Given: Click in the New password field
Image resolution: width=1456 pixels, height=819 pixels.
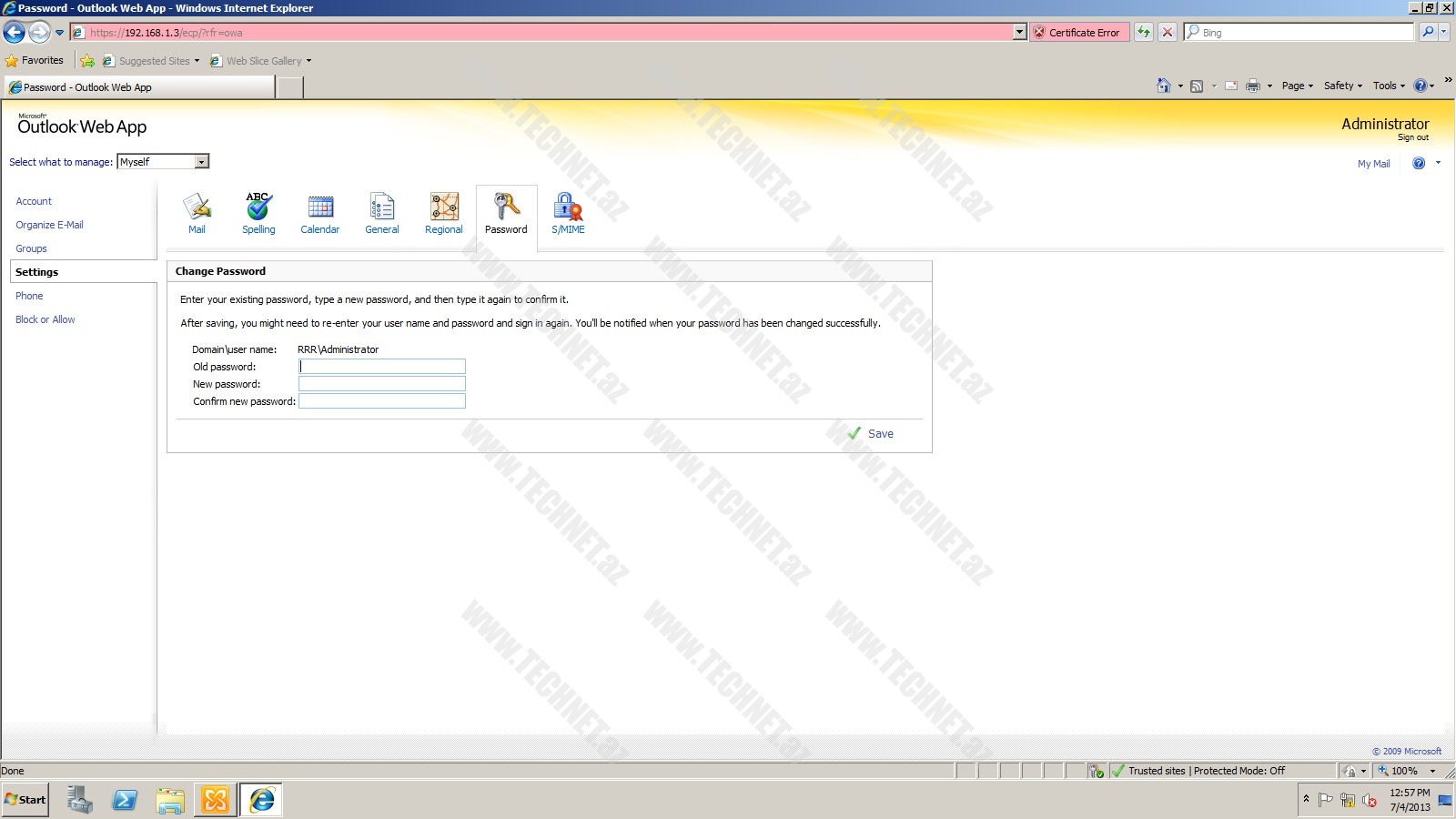Looking at the screenshot, I should [381, 384].
